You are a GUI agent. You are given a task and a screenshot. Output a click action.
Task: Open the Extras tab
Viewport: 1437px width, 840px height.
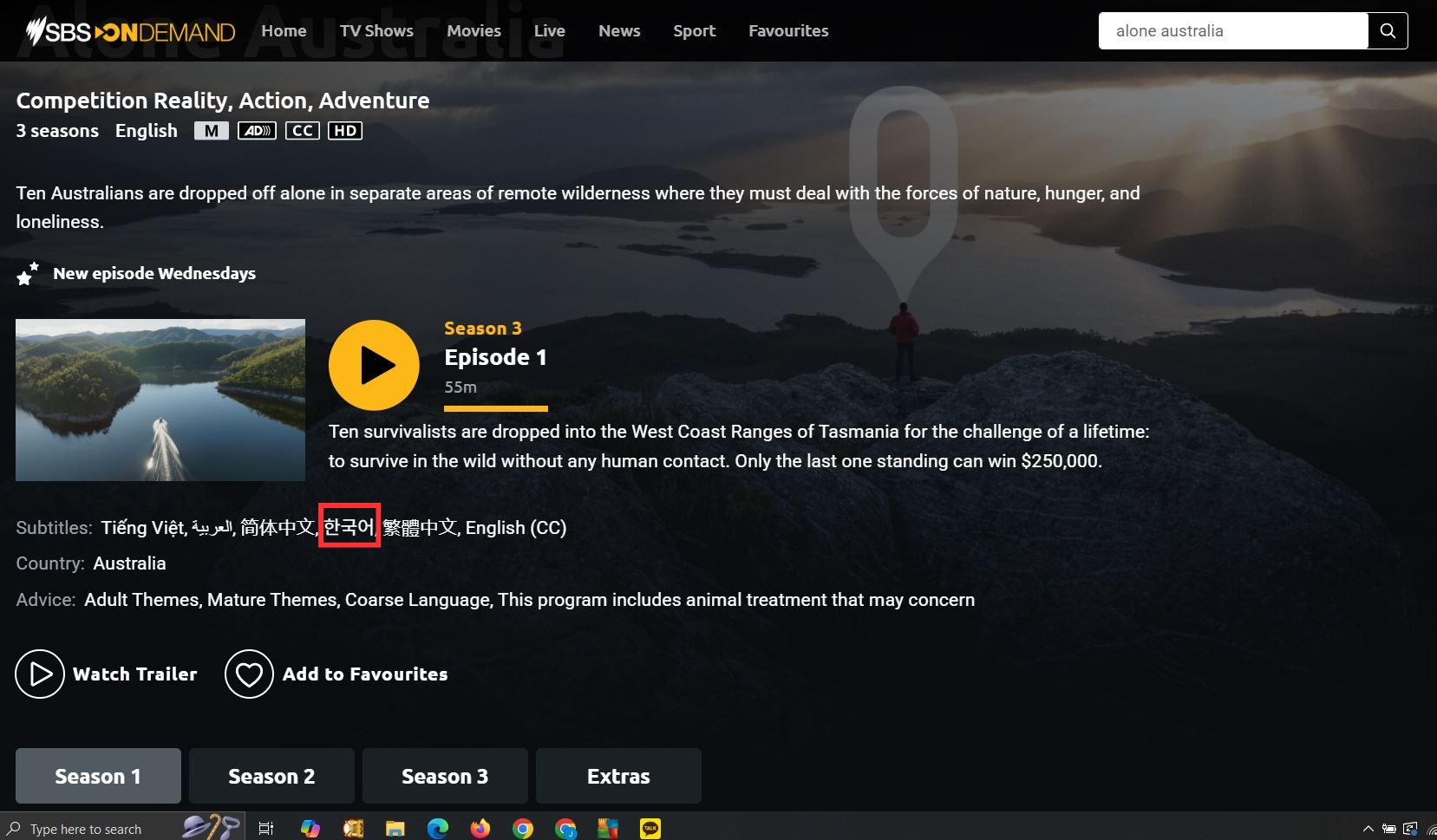pyautogui.click(x=618, y=776)
